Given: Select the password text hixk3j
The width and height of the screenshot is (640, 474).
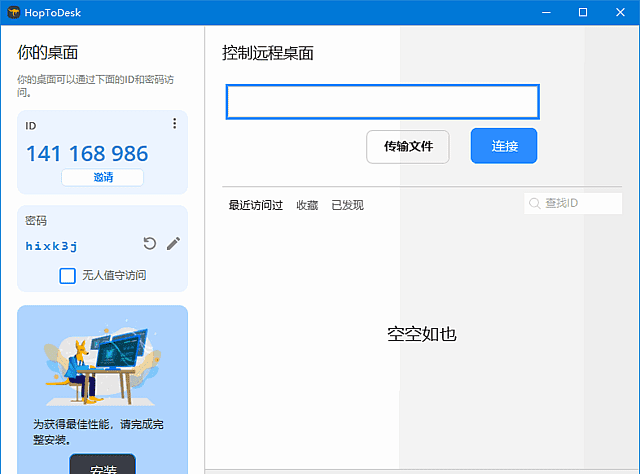Looking at the screenshot, I should coord(51,246).
